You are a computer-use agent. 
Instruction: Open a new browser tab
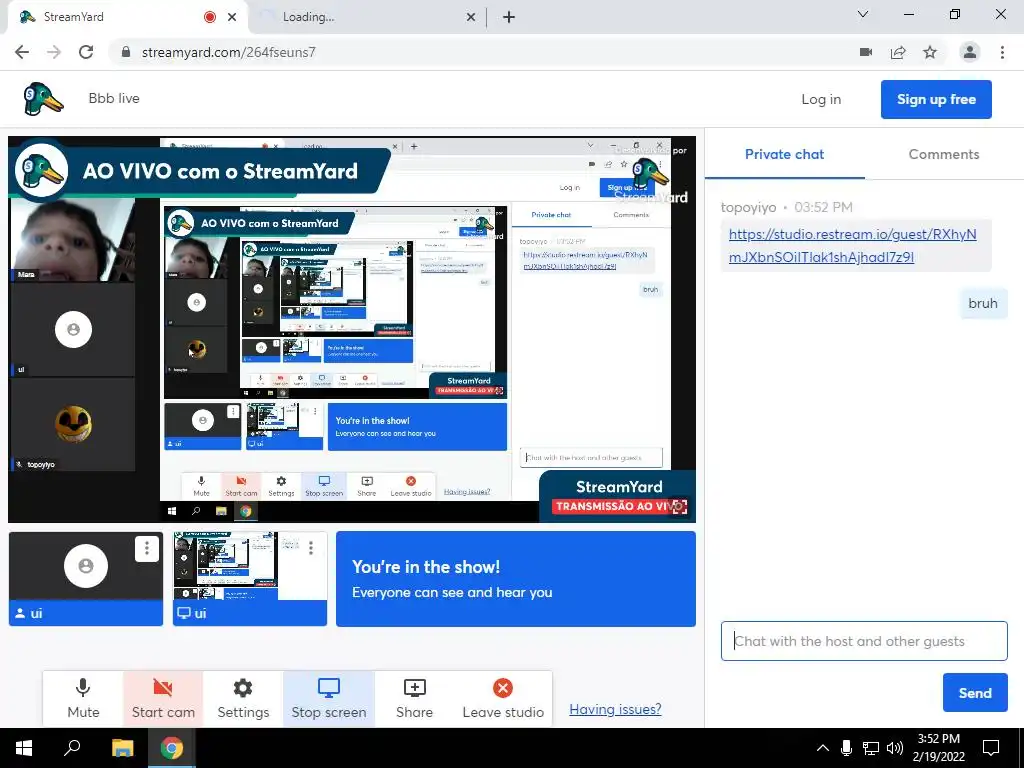tap(509, 18)
